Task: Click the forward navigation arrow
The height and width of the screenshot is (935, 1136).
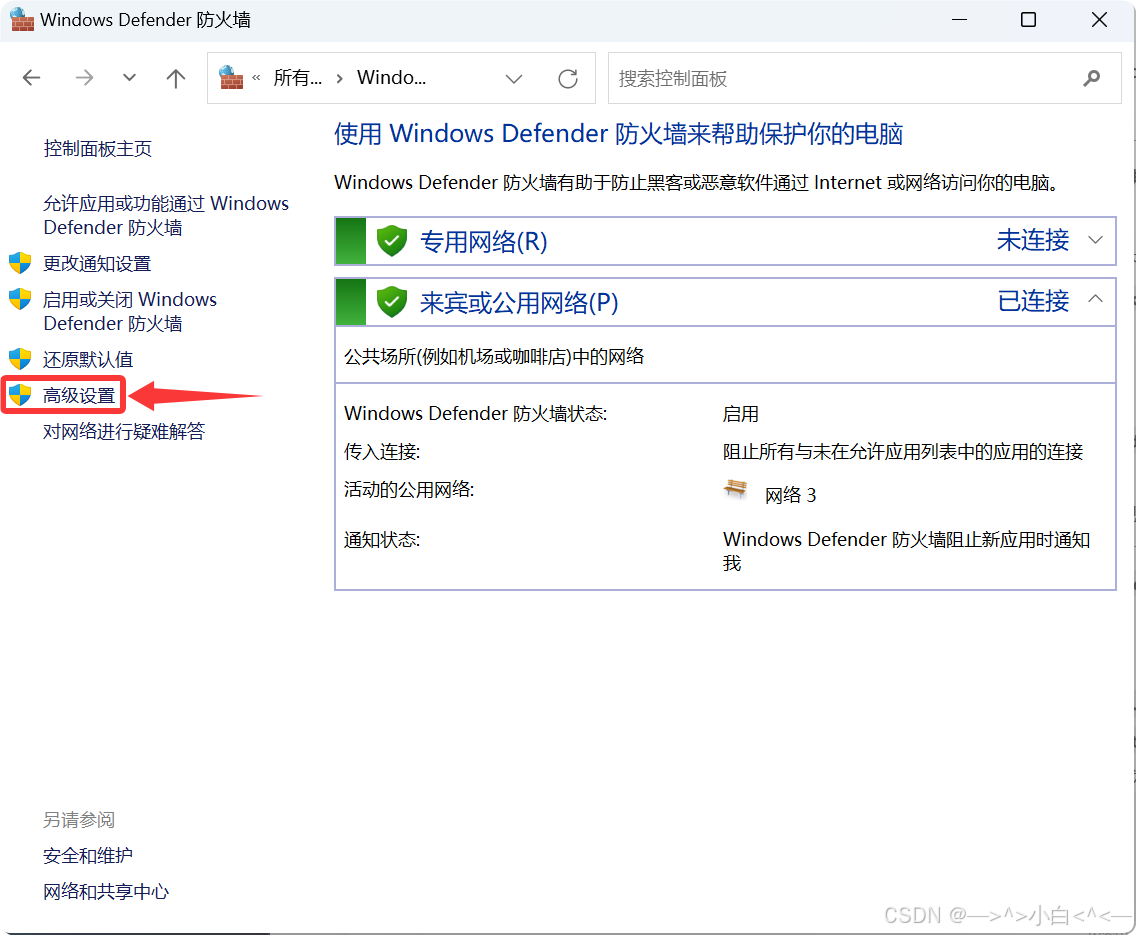Action: pos(85,77)
